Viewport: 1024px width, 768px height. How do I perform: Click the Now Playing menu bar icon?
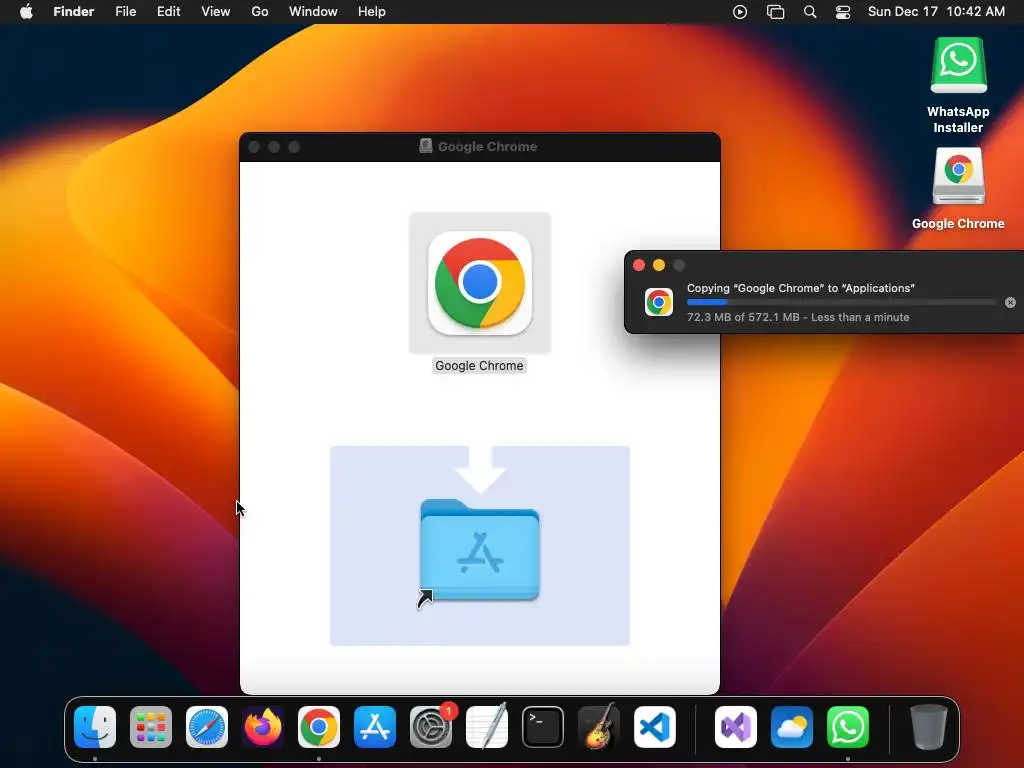(x=740, y=12)
